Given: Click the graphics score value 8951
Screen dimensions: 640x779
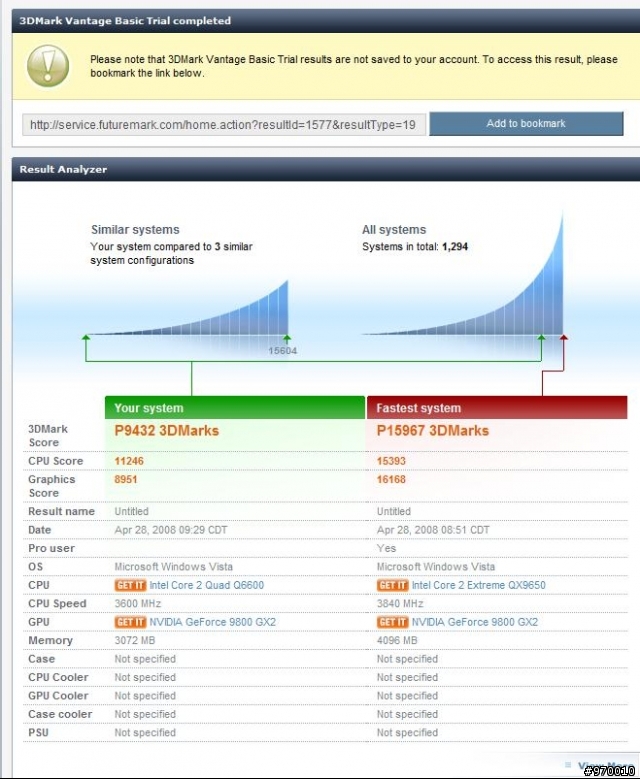Looking at the screenshot, I should click(126, 479).
